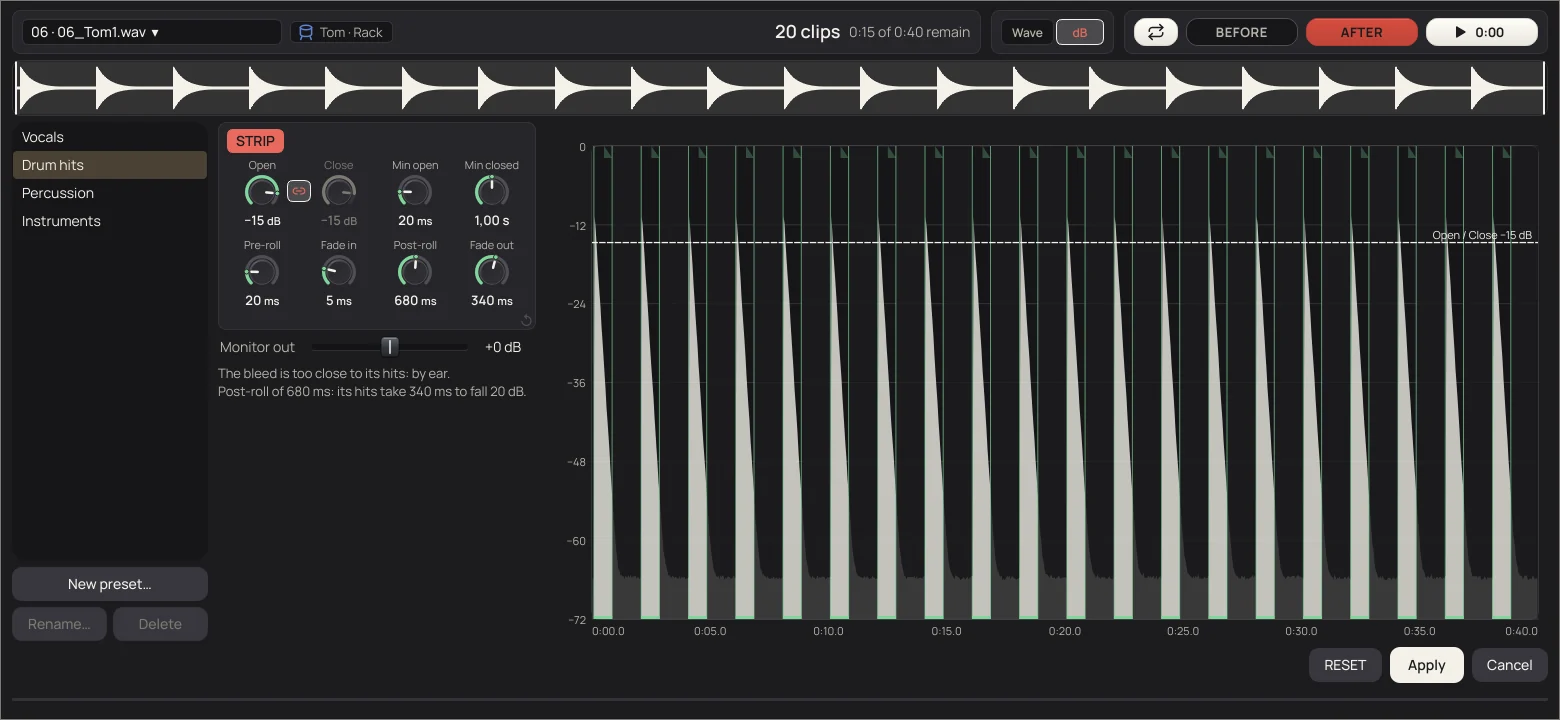This screenshot has height=720, width=1560.
Task: Play the audio from 0:00
Action: click(1481, 32)
